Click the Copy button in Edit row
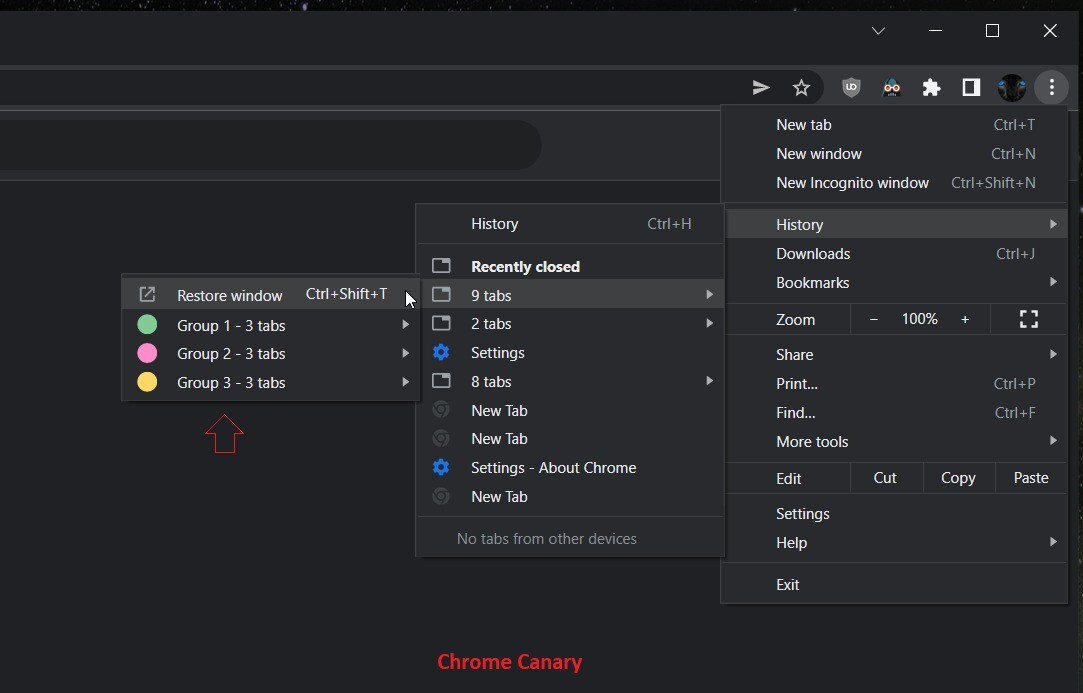The width and height of the screenshot is (1083, 693). tap(957, 478)
